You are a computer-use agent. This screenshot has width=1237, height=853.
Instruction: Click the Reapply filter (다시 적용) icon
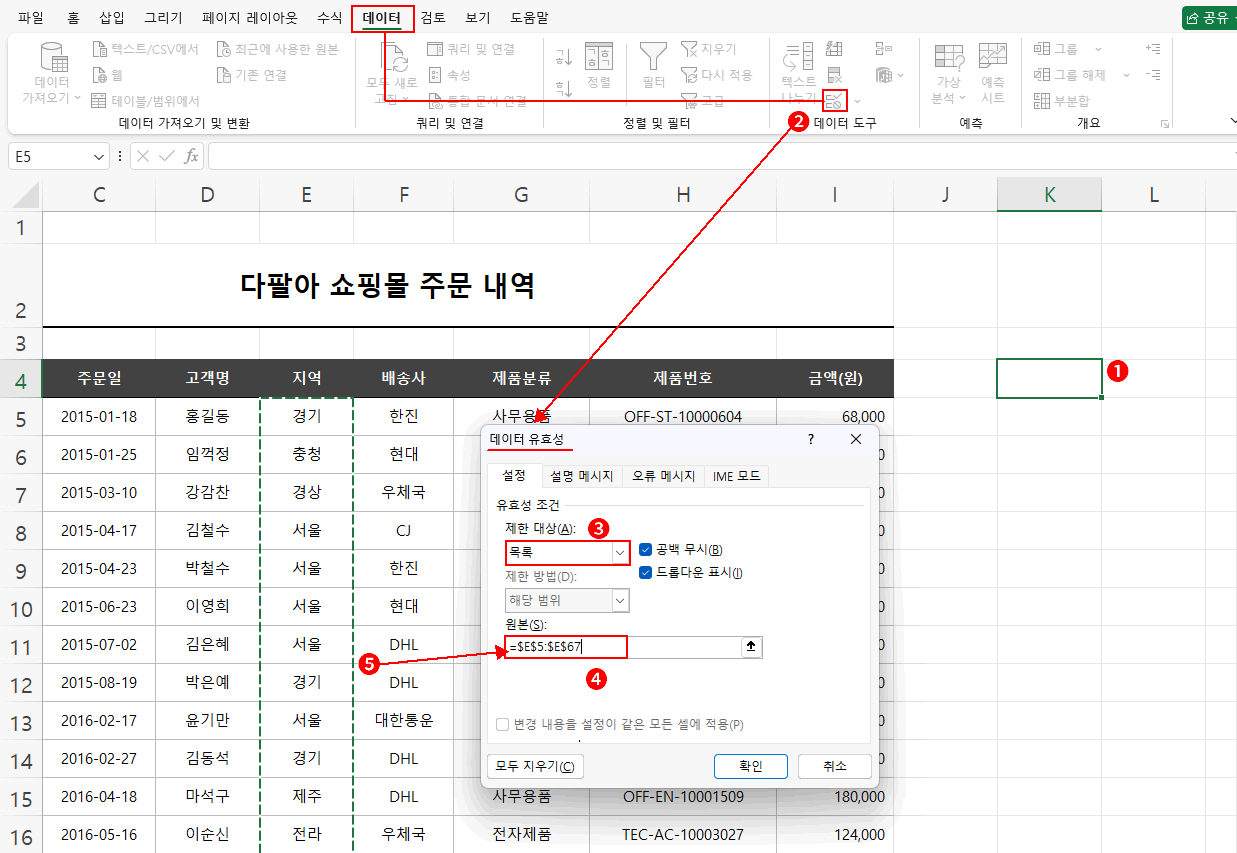[689, 75]
